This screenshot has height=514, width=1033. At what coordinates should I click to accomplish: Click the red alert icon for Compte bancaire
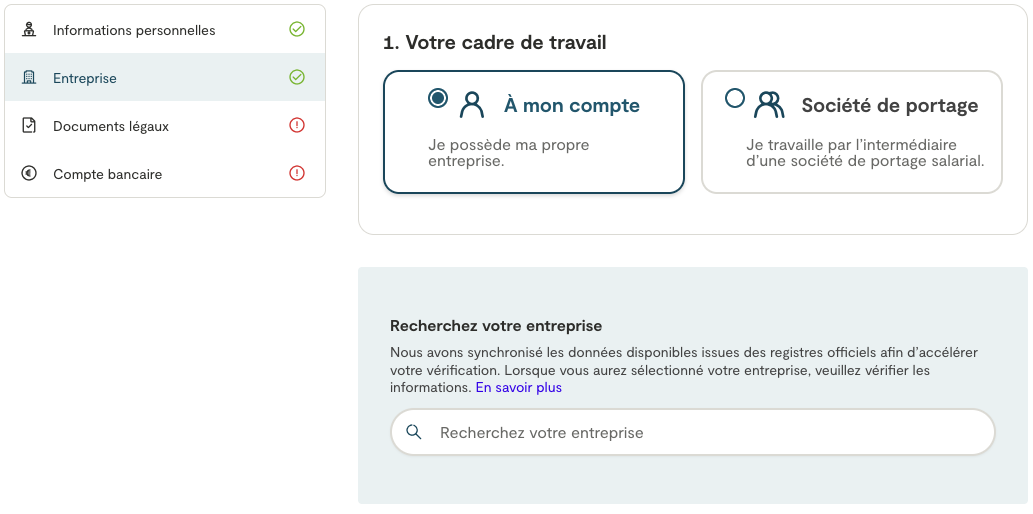[297, 173]
